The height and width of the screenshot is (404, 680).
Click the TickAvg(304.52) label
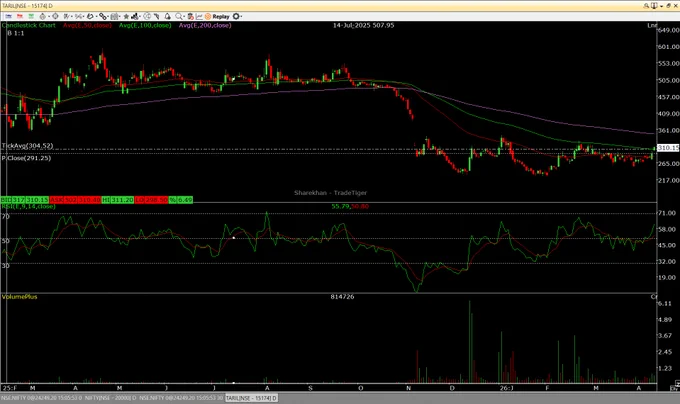[x=27, y=146]
